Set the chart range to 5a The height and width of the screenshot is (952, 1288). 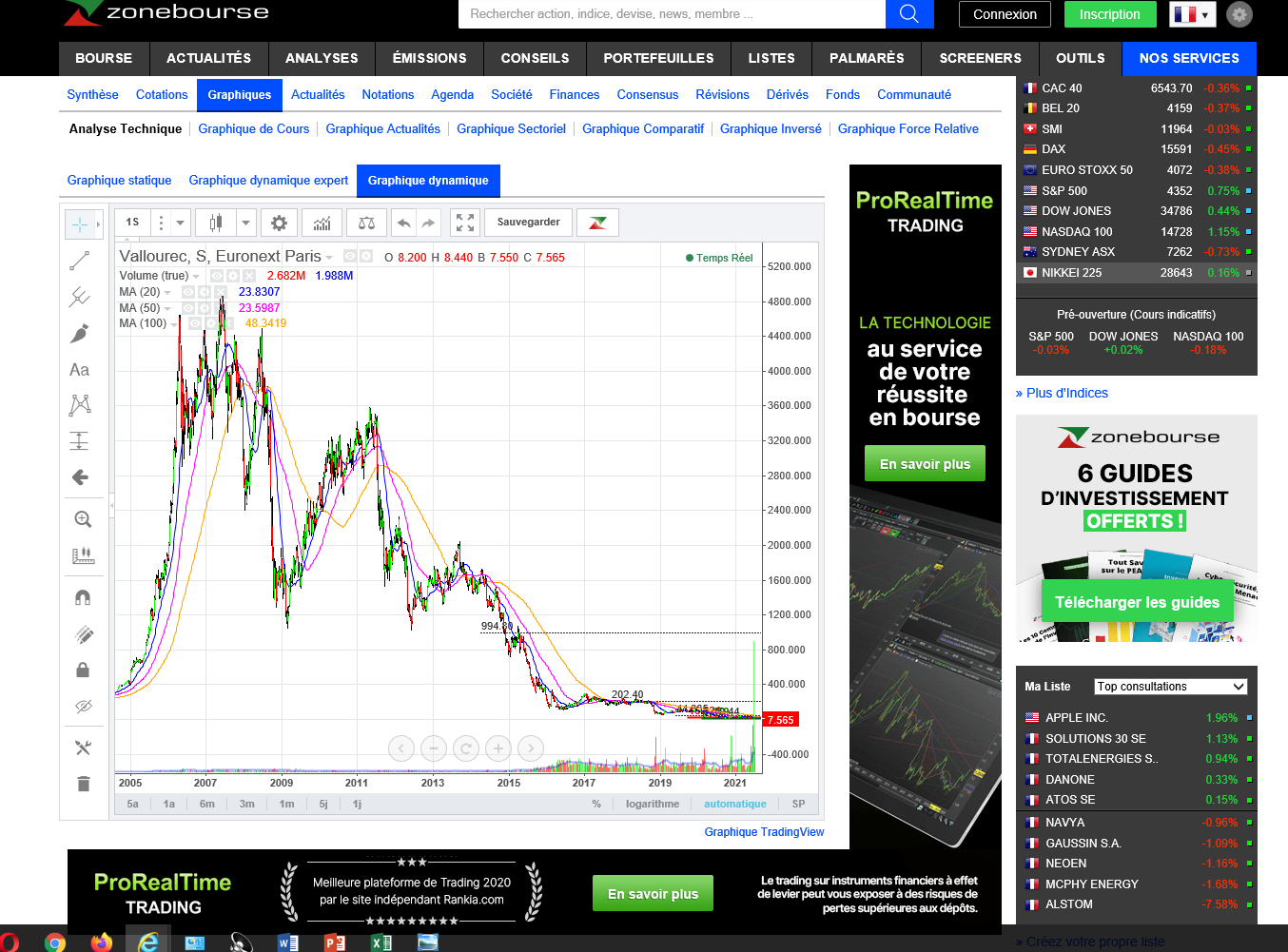133,805
